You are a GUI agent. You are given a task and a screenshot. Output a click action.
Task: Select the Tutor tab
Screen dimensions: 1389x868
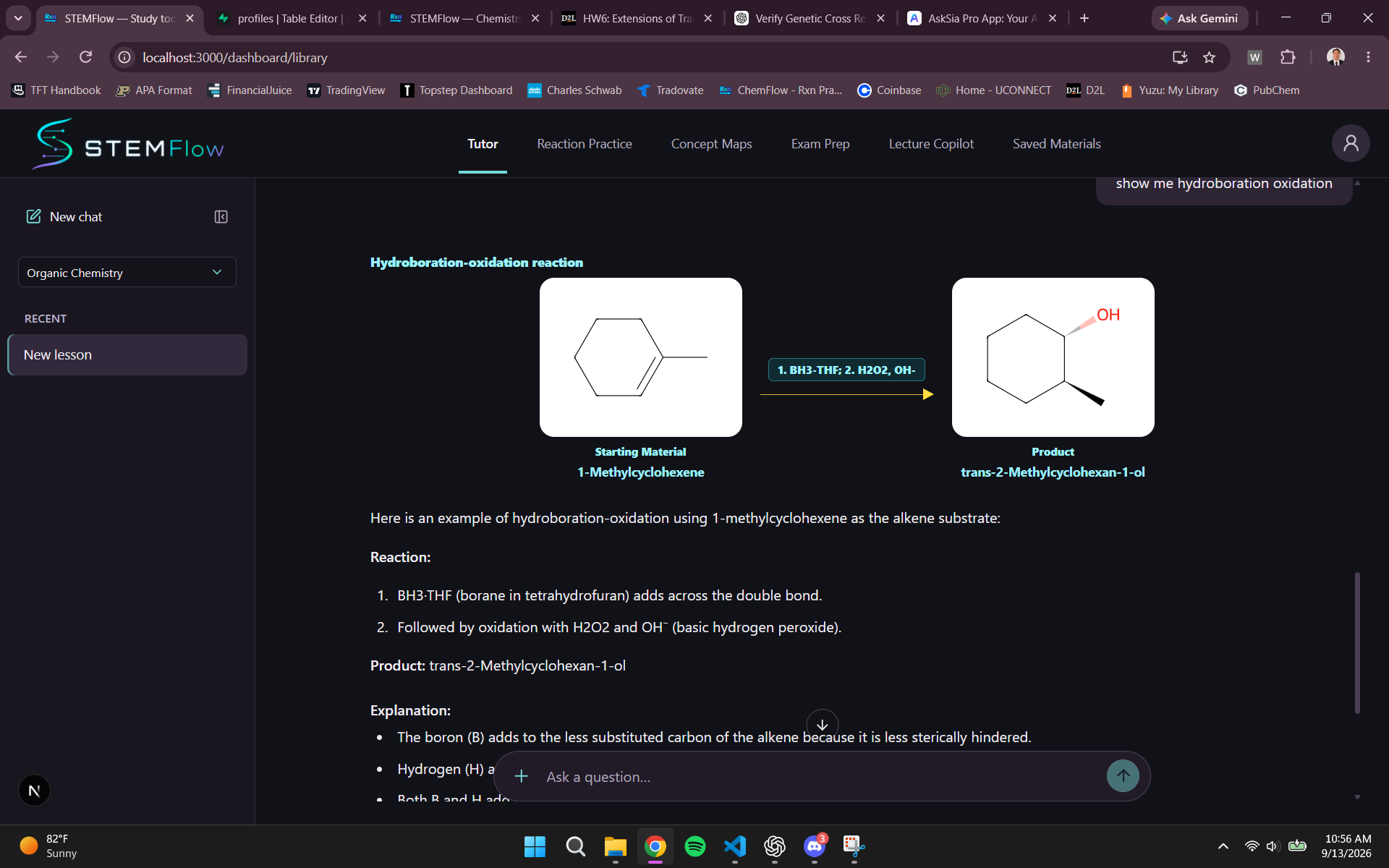(x=483, y=144)
